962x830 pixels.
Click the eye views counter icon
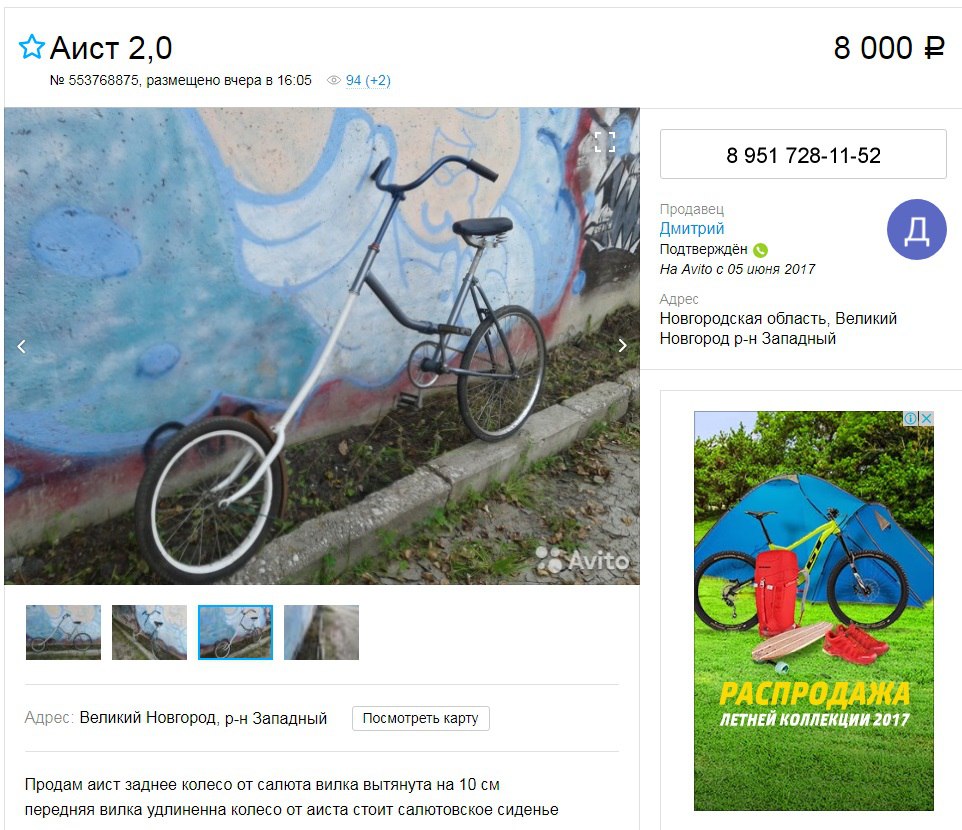[334, 80]
